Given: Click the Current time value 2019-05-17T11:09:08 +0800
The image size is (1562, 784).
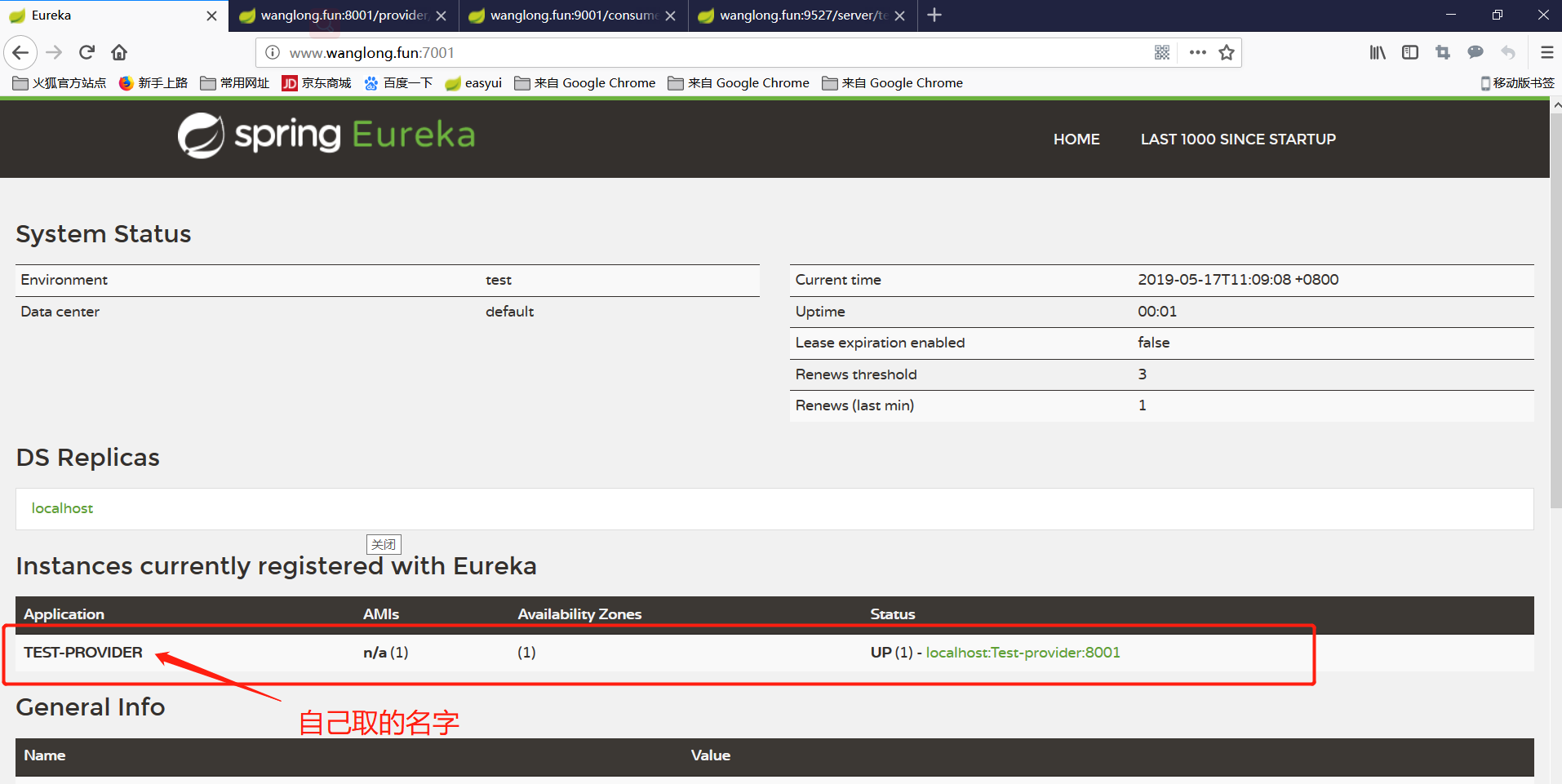Looking at the screenshot, I should (x=1238, y=280).
